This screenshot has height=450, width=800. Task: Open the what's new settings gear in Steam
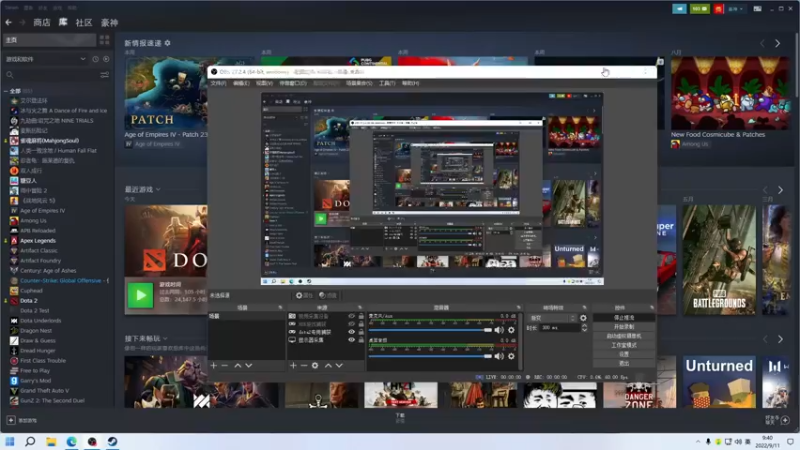coord(167,43)
